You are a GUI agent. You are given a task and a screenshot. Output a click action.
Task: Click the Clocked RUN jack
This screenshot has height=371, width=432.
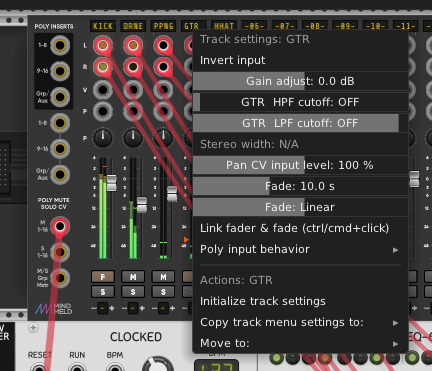(77, 368)
